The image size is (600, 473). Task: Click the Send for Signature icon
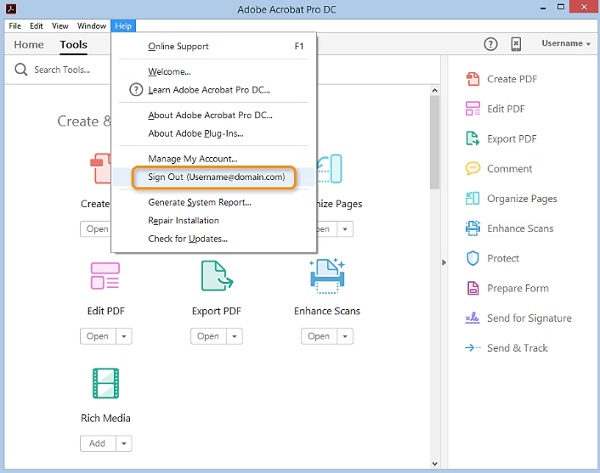coord(473,318)
